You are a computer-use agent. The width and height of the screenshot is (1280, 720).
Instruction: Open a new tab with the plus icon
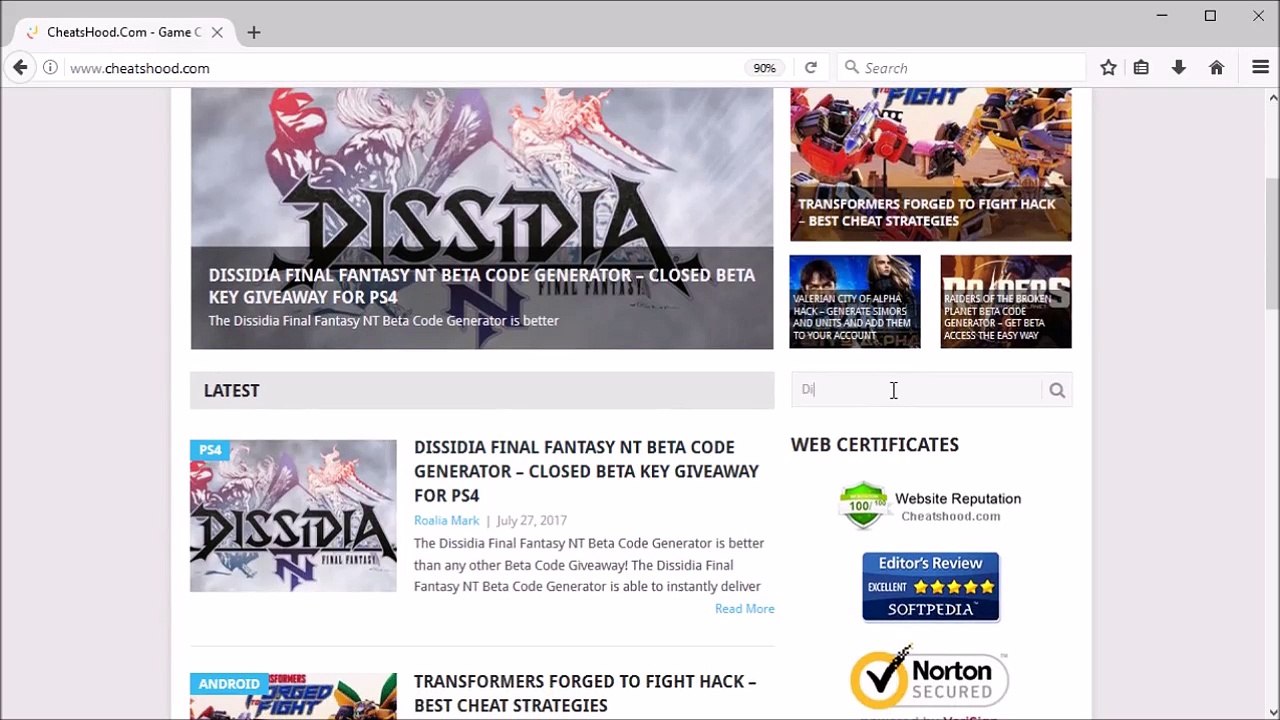click(254, 32)
